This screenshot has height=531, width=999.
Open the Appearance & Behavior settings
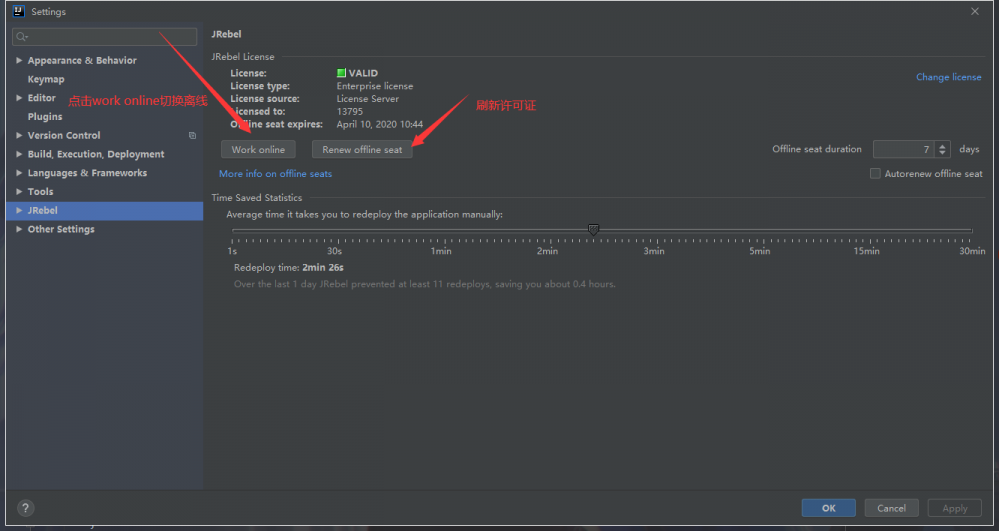(x=82, y=61)
